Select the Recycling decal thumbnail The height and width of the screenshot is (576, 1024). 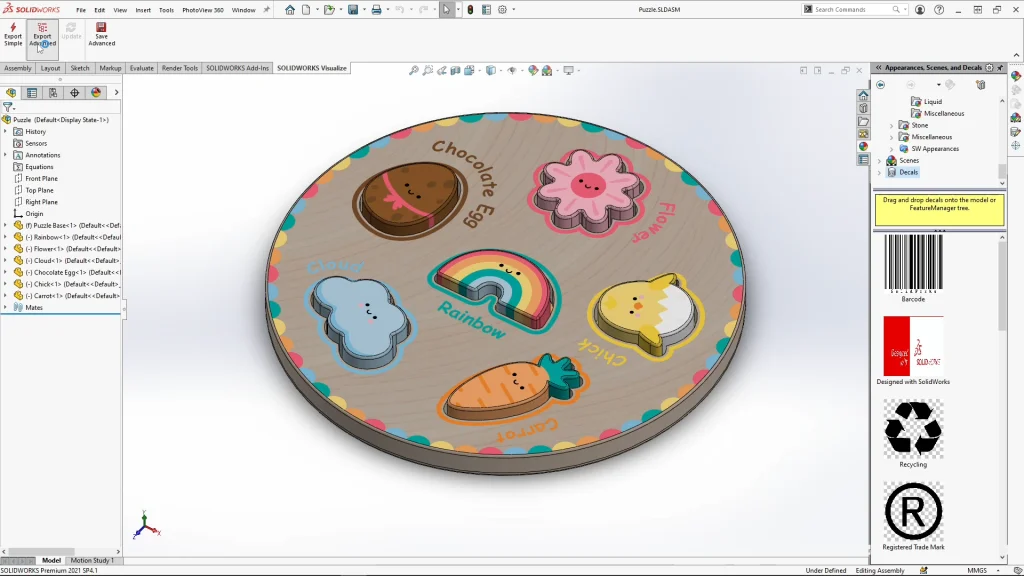[x=912, y=430]
